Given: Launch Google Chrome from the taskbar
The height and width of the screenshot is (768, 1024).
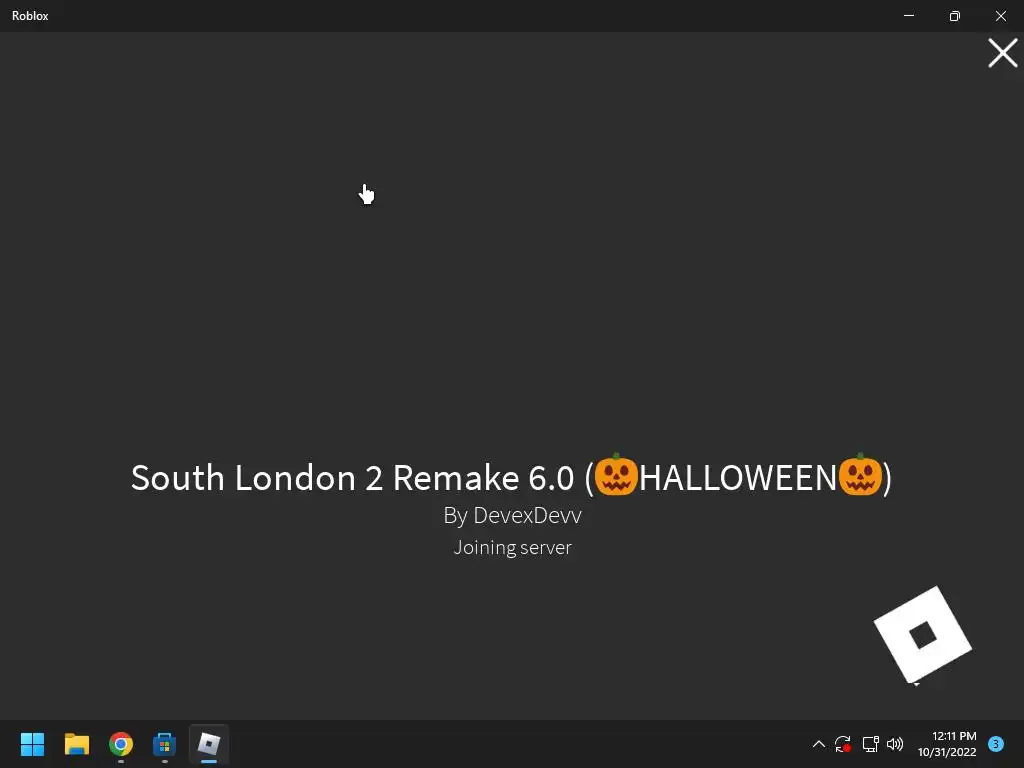Looking at the screenshot, I should pyautogui.click(x=121, y=744).
